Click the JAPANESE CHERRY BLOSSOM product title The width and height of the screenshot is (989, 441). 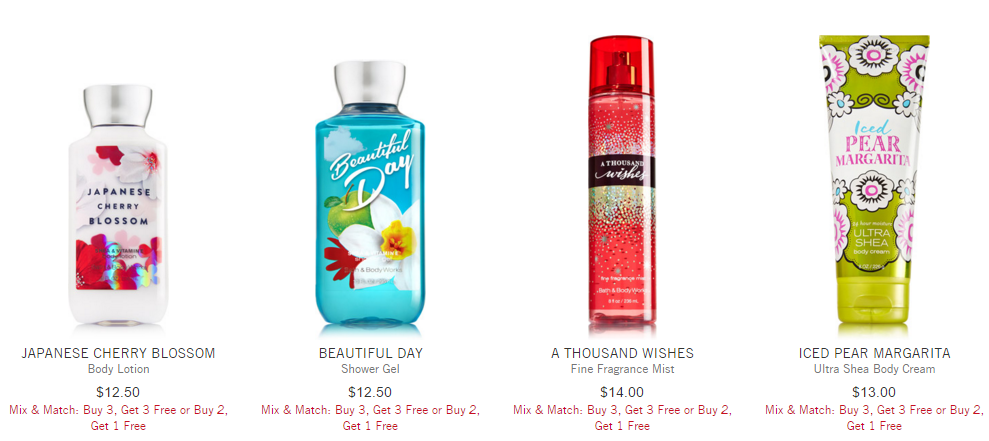(x=118, y=353)
